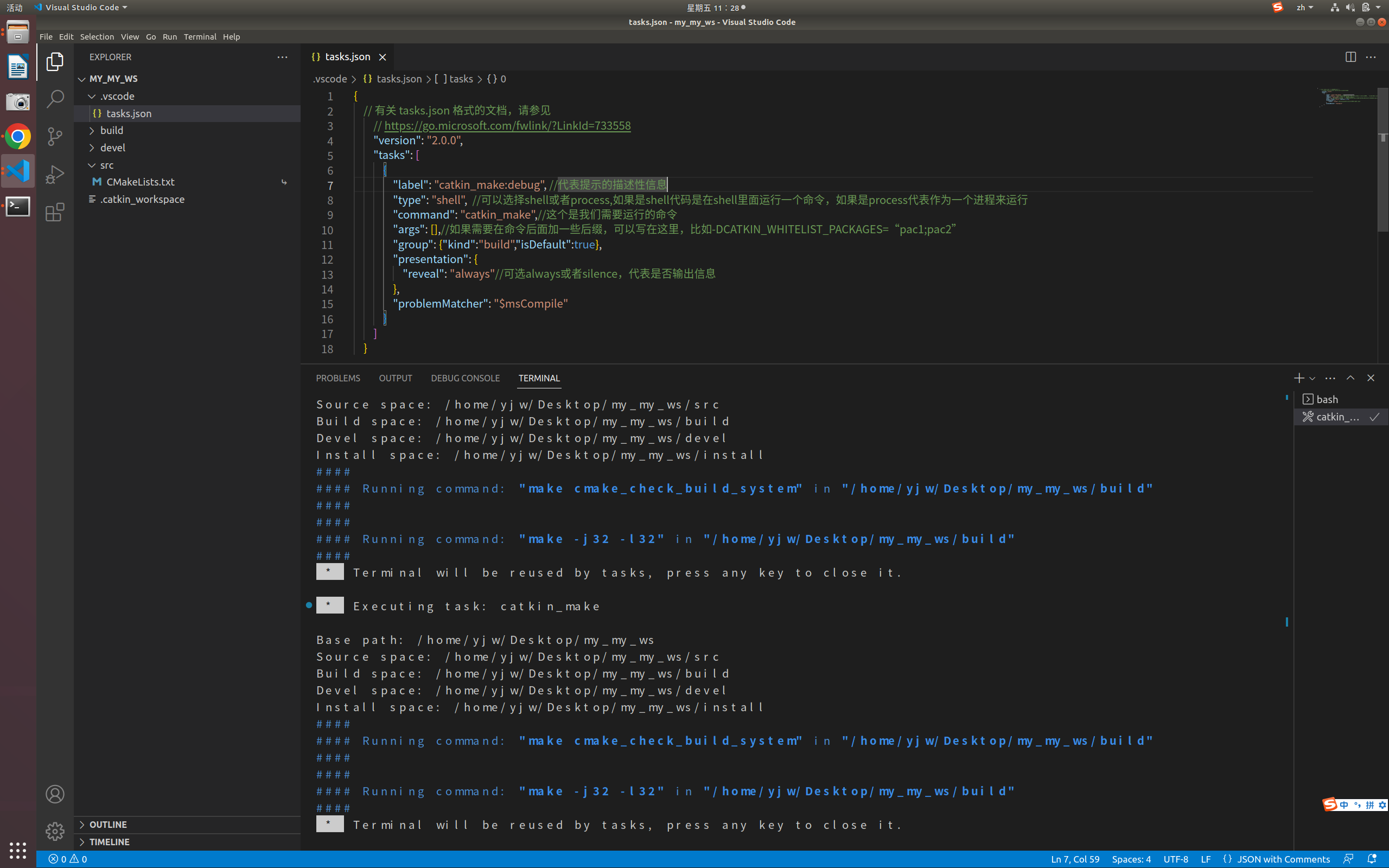The height and width of the screenshot is (868, 1389).
Task: Open the Extensions view icon
Action: click(x=54, y=212)
